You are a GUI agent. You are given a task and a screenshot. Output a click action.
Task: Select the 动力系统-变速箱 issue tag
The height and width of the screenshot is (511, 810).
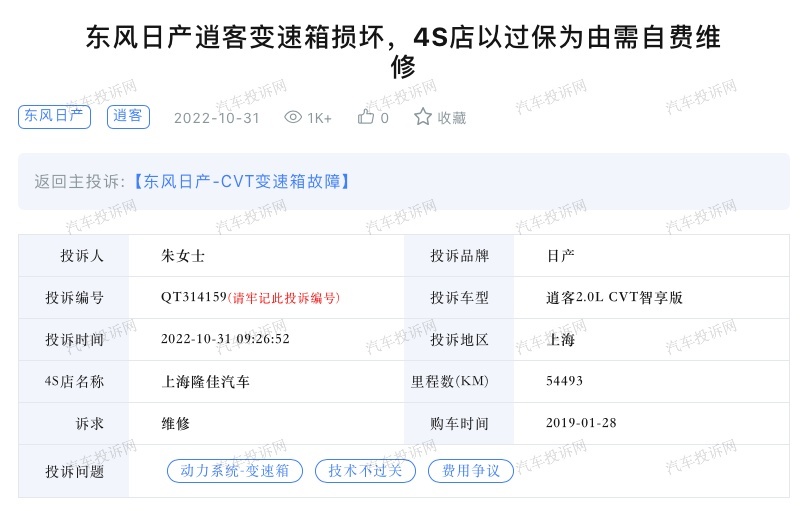coord(235,471)
